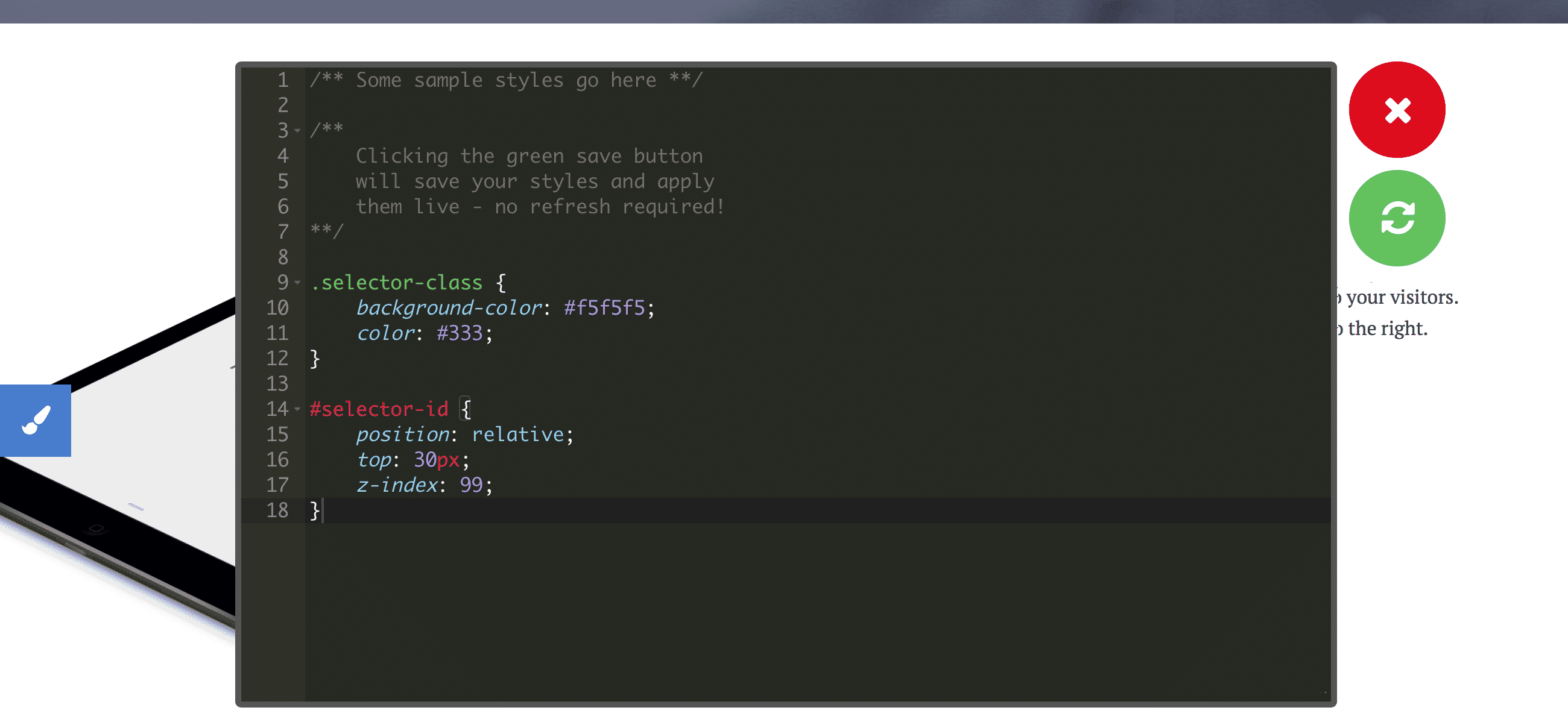Click the background-color property name
Viewport: 1568px width, 722px height.
tap(449, 308)
